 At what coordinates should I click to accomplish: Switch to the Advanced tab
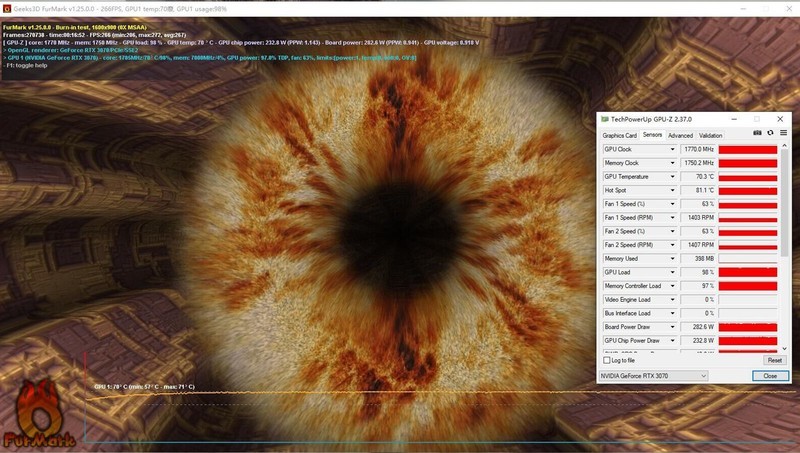coord(680,135)
